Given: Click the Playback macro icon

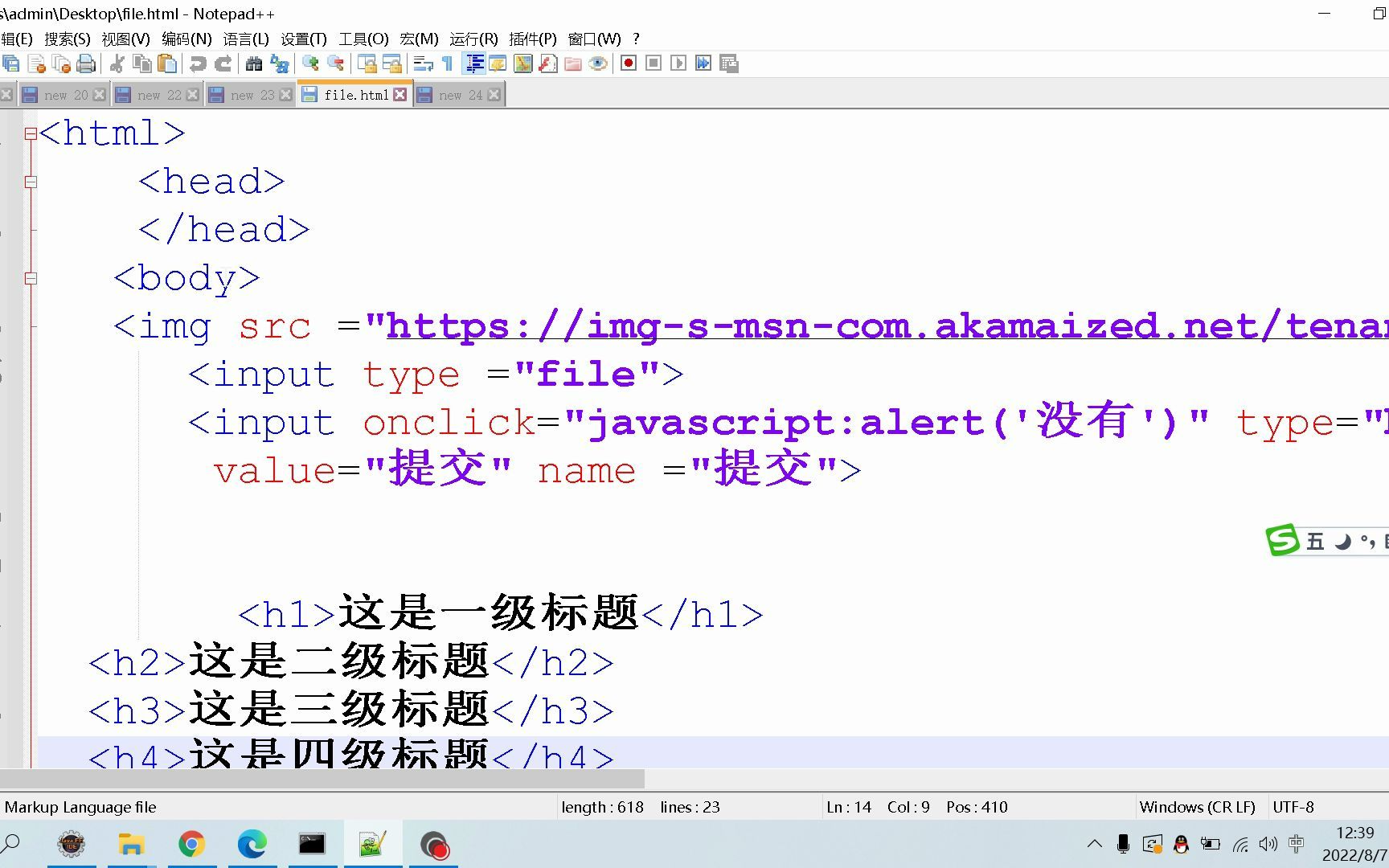Looking at the screenshot, I should click(x=678, y=63).
